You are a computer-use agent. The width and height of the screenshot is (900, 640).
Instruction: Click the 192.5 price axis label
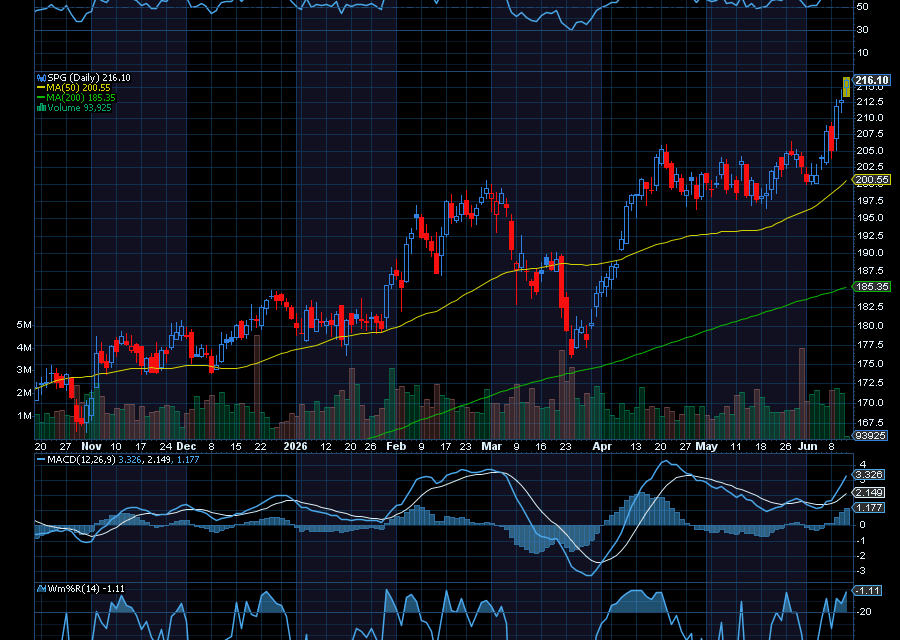tap(870, 235)
